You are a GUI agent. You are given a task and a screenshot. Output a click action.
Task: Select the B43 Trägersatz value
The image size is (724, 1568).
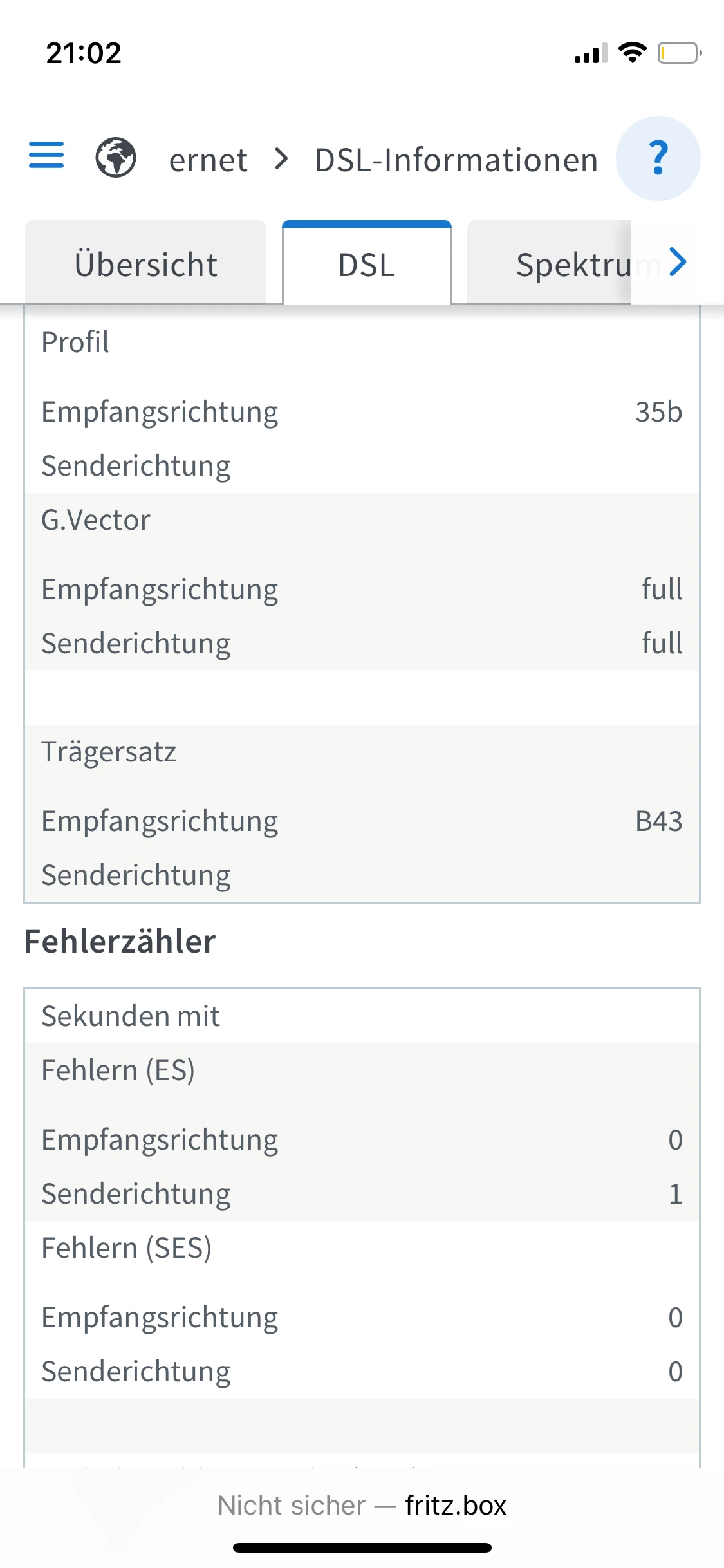pos(658,821)
